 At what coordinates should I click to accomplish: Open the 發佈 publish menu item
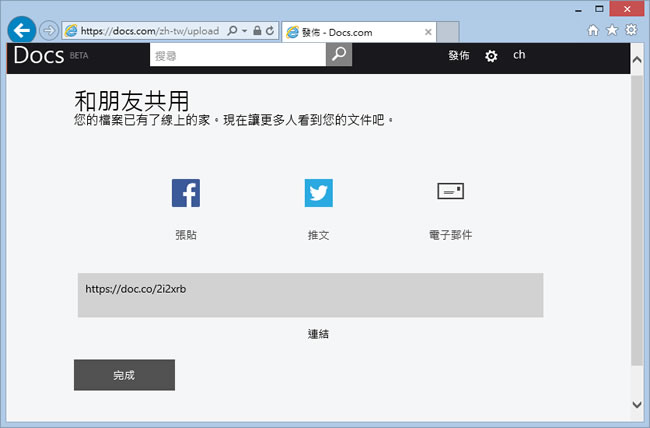point(458,55)
